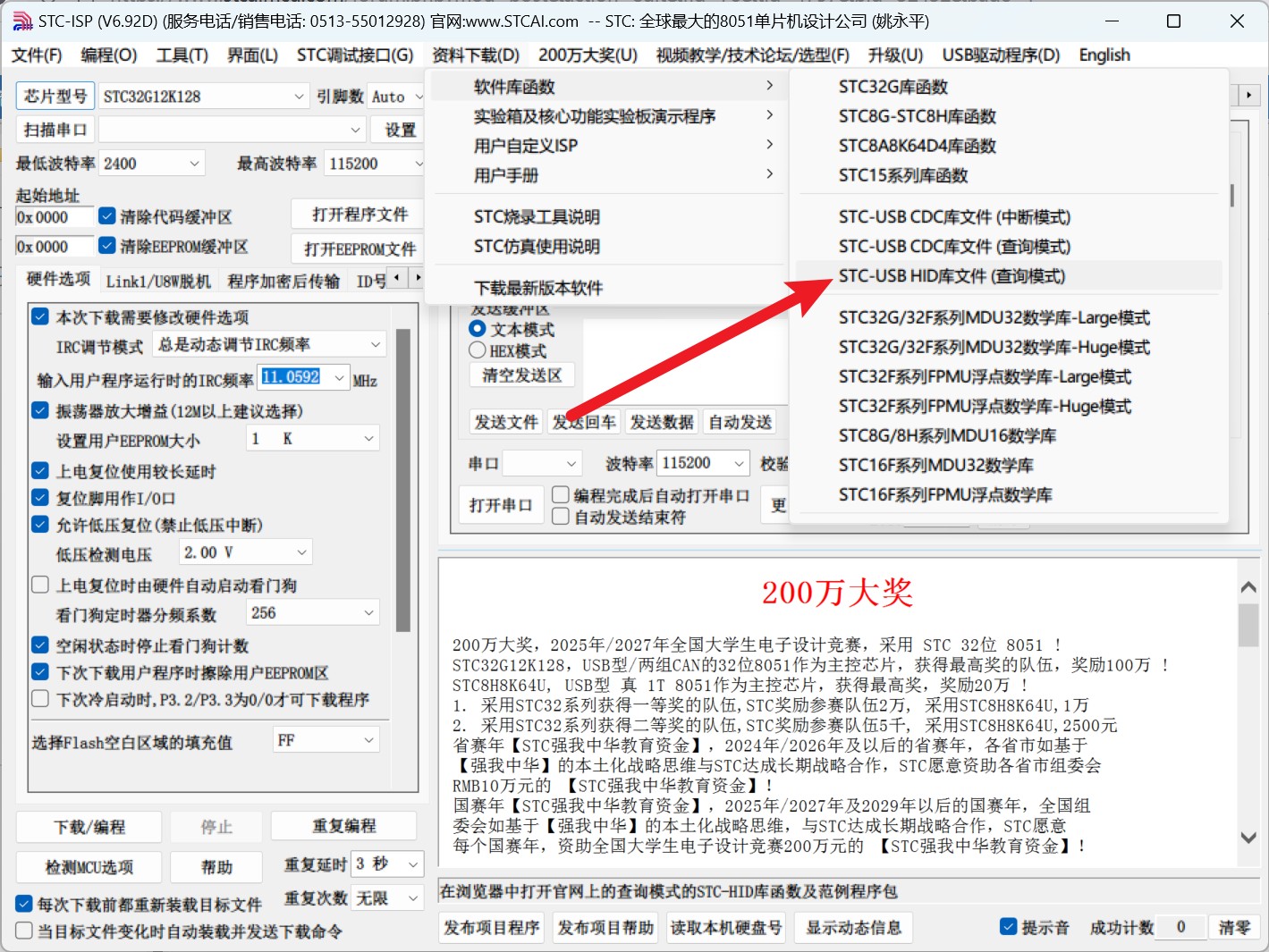Toggle 振荡器放大增益 checkbox
Image resolution: width=1269 pixels, height=952 pixels.
[x=40, y=410]
